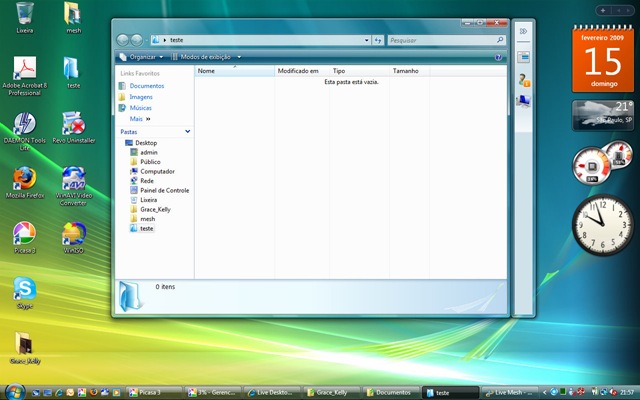This screenshot has width=640, height=400.
Task: Click the Explorer help question mark icon
Action: (x=498, y=57)
